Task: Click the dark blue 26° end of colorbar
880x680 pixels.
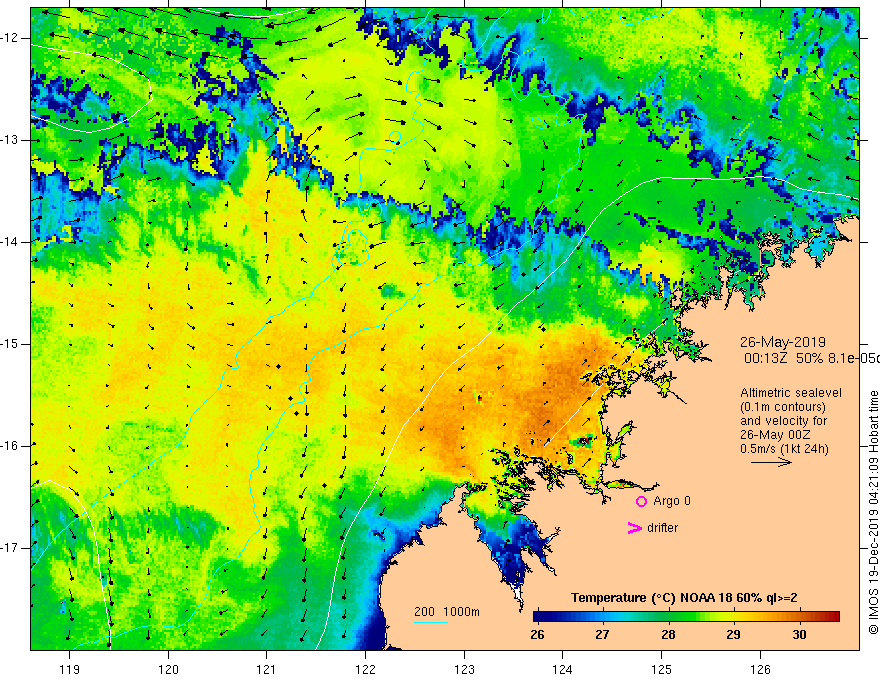Action: click(x=539, y=616)
